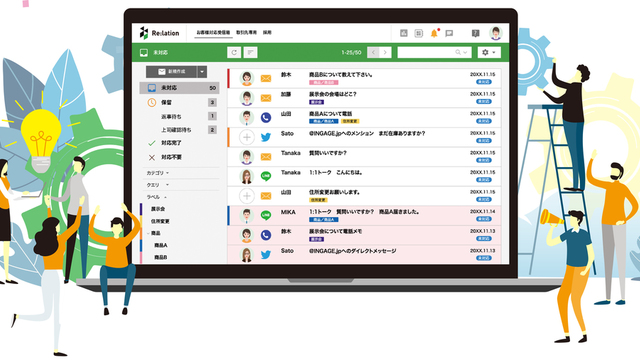The height and width of the screenshot is (360, 640).
Task: Open the help book icon in header
Action: pyautogui.click(x=476, y=33)
